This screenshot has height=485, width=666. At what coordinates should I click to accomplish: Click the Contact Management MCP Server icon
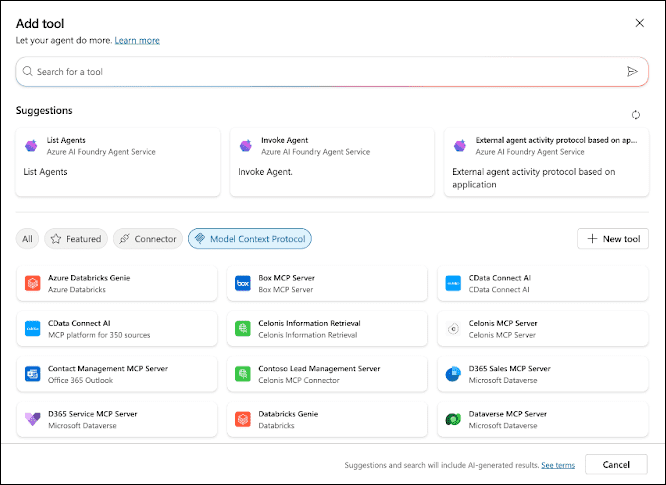(x=31, y=373)
